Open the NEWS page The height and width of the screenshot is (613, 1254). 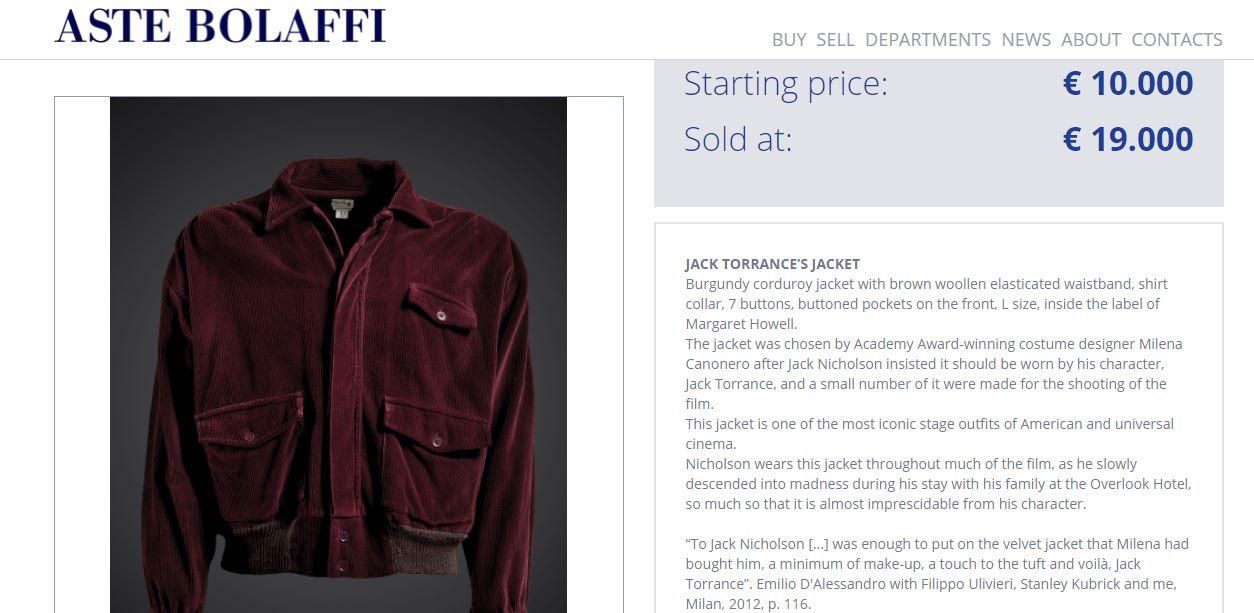point(1026,40)
